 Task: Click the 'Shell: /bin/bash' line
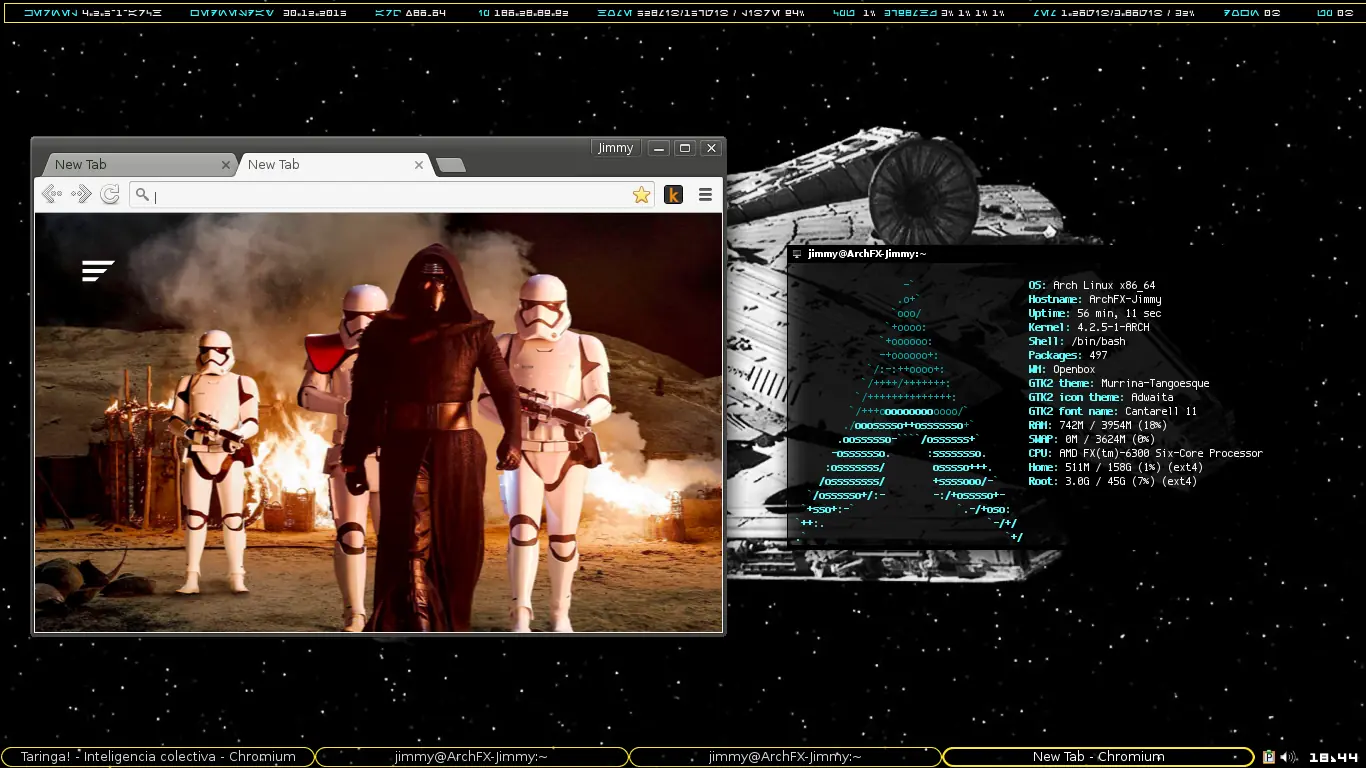[1077, 342]
